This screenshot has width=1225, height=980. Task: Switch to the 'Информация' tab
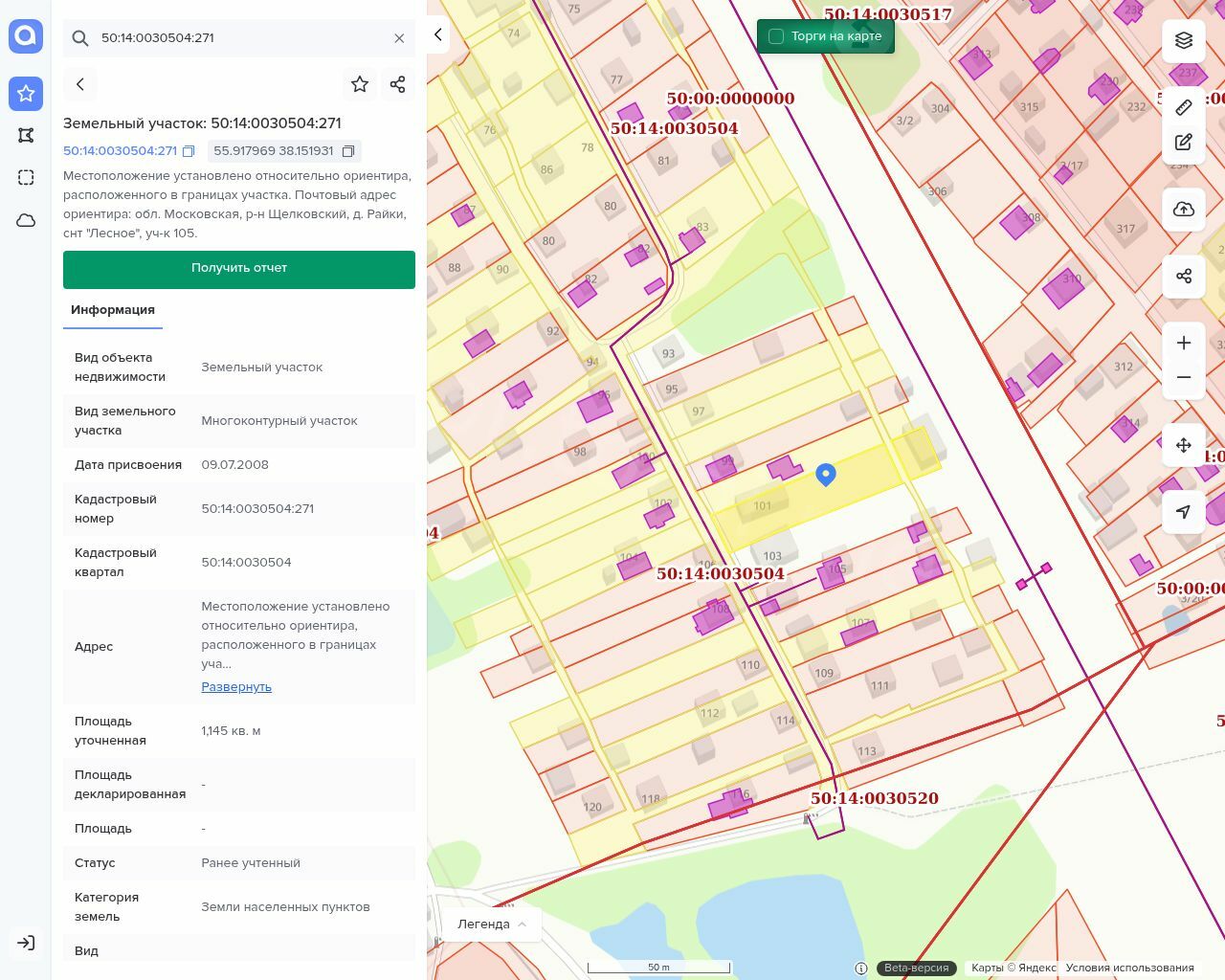[x=113, y=310]
